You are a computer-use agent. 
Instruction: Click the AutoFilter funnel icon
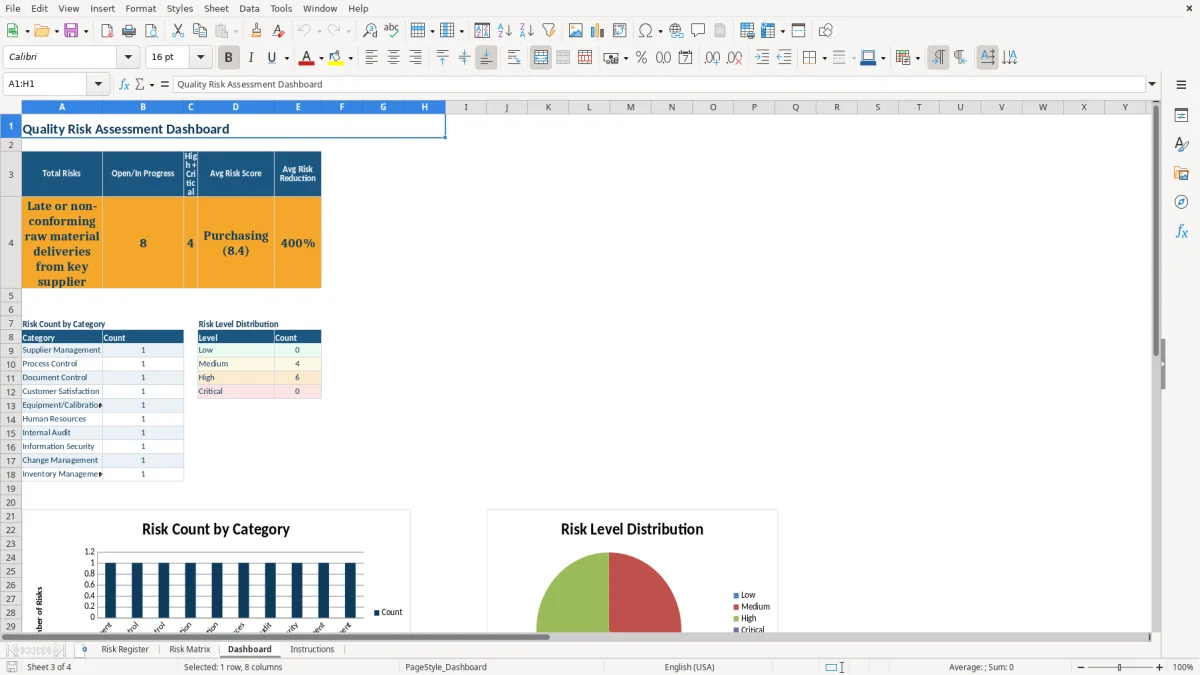point(549,30)
